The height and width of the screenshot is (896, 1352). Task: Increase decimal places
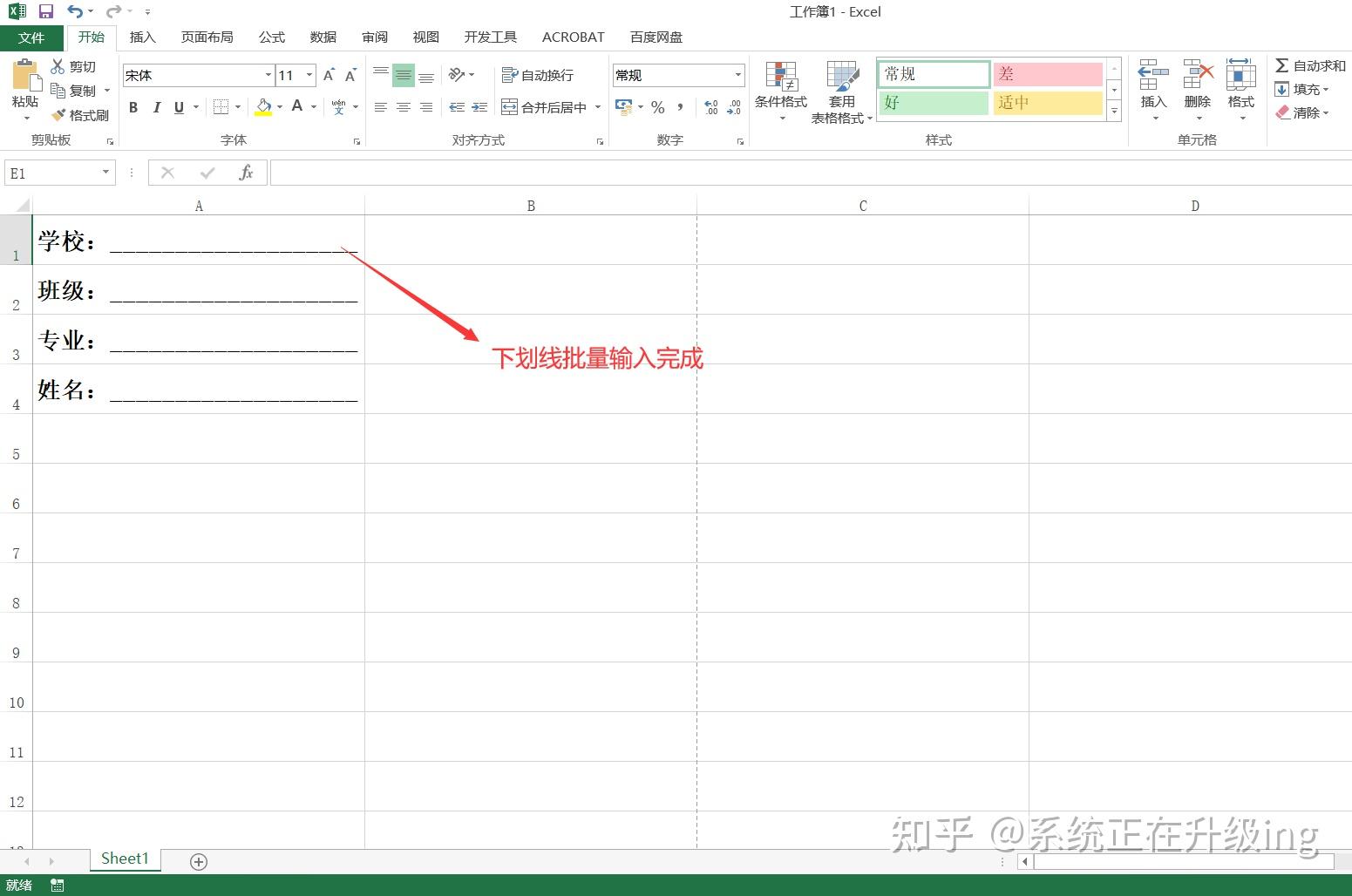pos(711,107)
